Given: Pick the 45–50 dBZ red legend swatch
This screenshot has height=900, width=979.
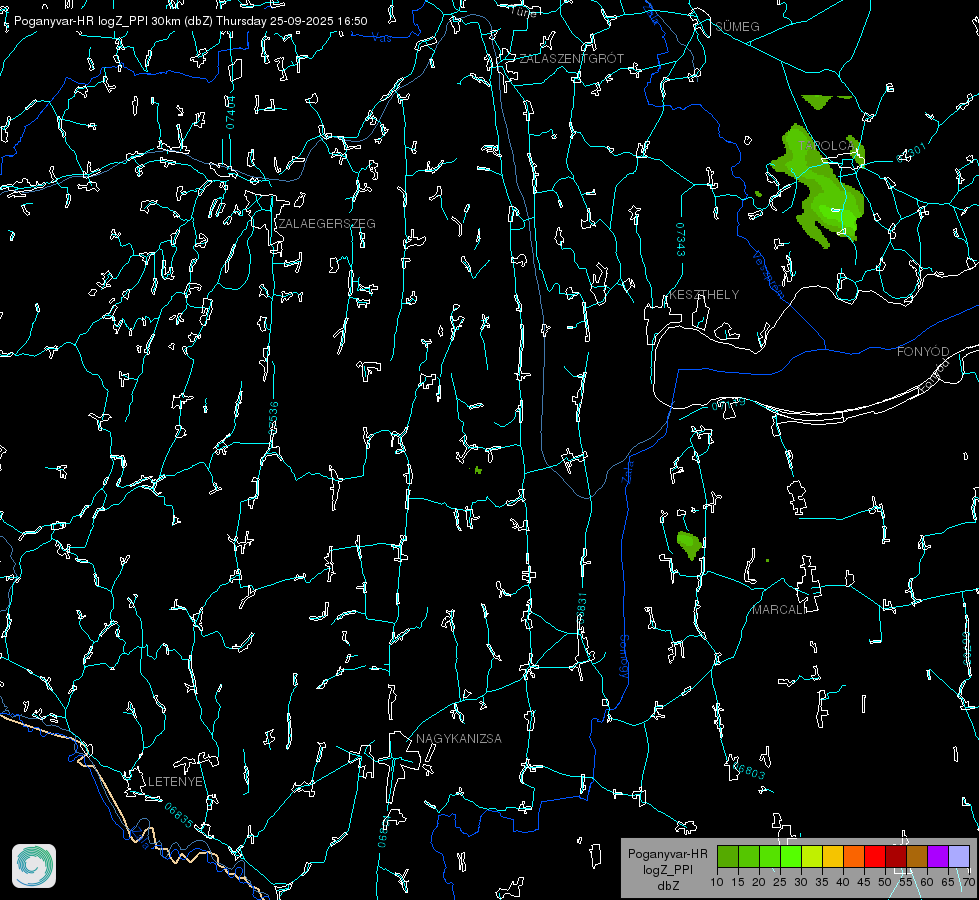Looking at the screenshot, I should tap(875, 856).
